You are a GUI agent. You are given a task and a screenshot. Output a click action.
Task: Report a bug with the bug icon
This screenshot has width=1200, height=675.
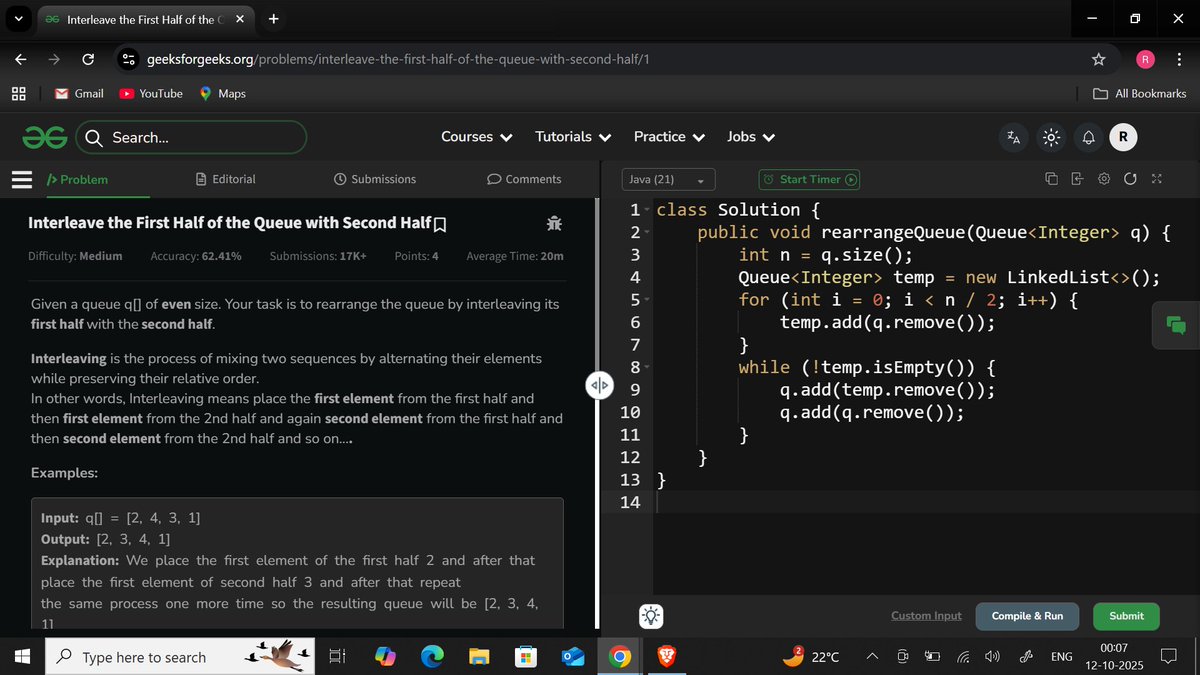point(554,223)
